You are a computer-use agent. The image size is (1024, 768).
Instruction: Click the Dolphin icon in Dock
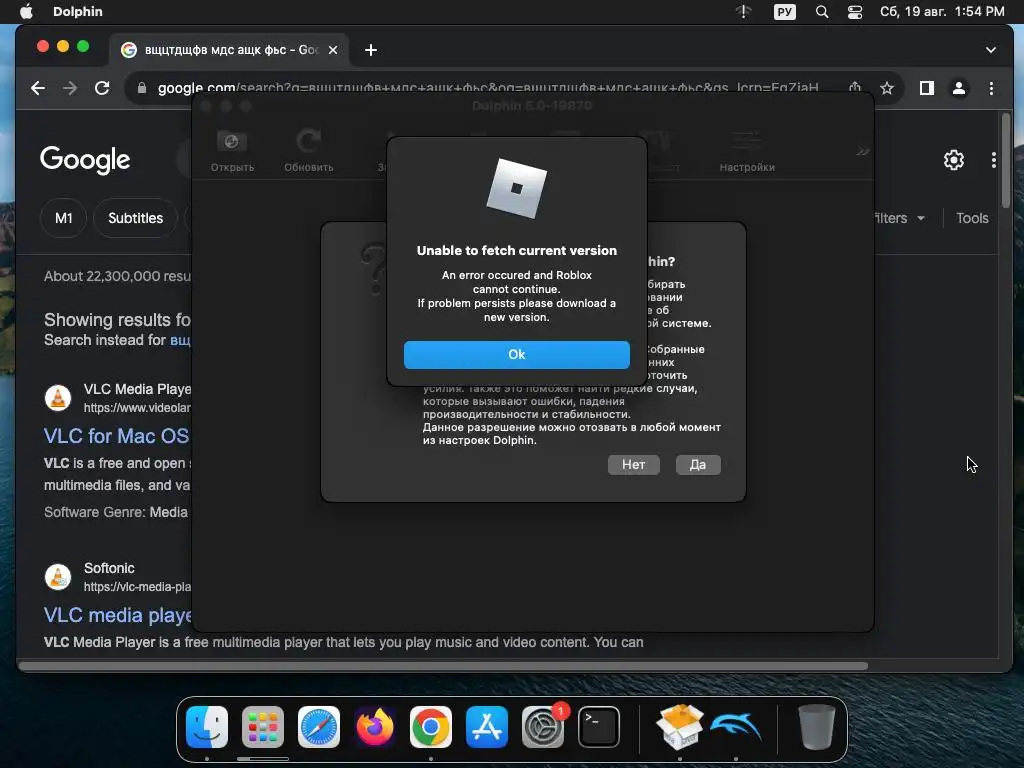pos(736,727)
